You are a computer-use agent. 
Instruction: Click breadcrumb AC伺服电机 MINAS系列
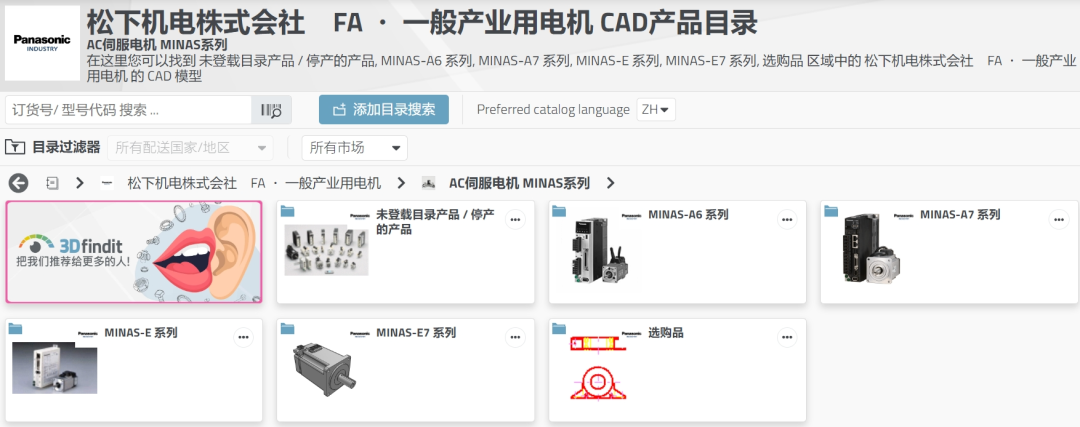click(x=519, y=183)
